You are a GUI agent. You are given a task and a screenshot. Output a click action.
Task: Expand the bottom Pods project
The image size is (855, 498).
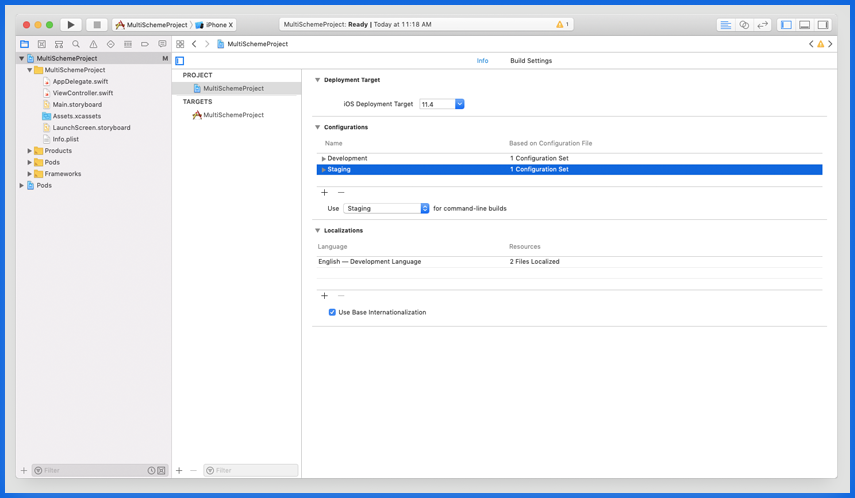pos(21,186)
